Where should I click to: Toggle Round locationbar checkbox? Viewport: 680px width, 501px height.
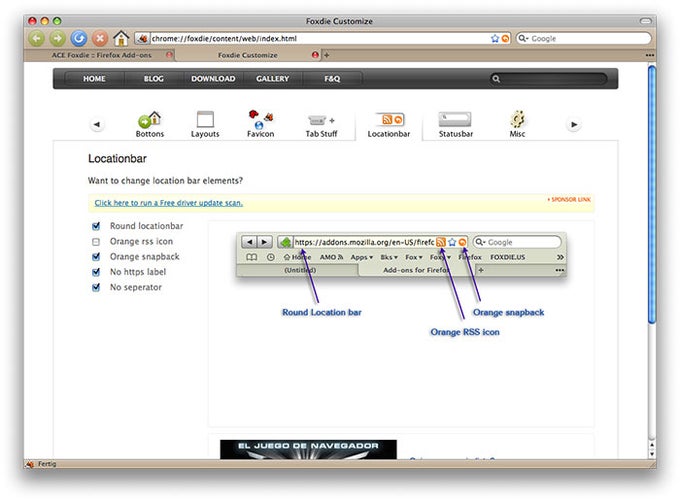point(96,226)
